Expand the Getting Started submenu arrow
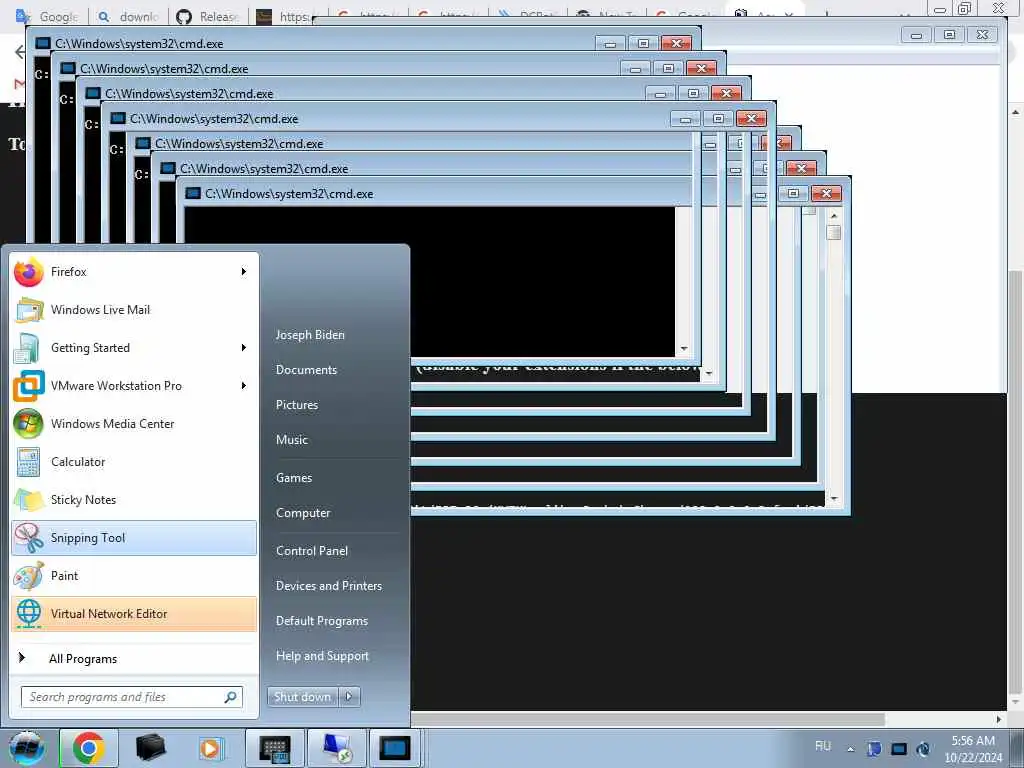This screenshot has height=768, width=1024. (x=244, y=347)
